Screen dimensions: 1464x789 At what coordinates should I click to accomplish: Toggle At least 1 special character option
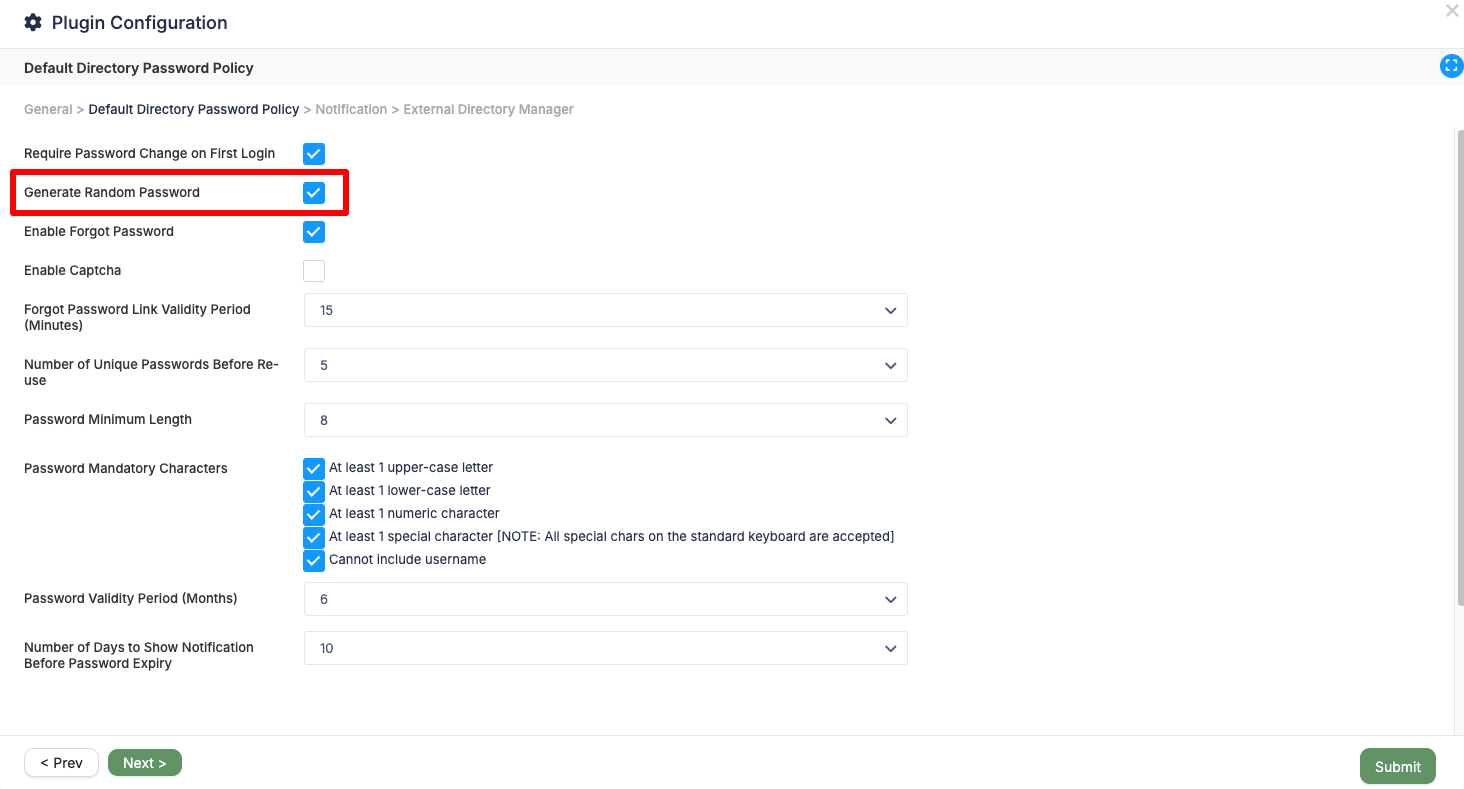click(x=314, y=537)
